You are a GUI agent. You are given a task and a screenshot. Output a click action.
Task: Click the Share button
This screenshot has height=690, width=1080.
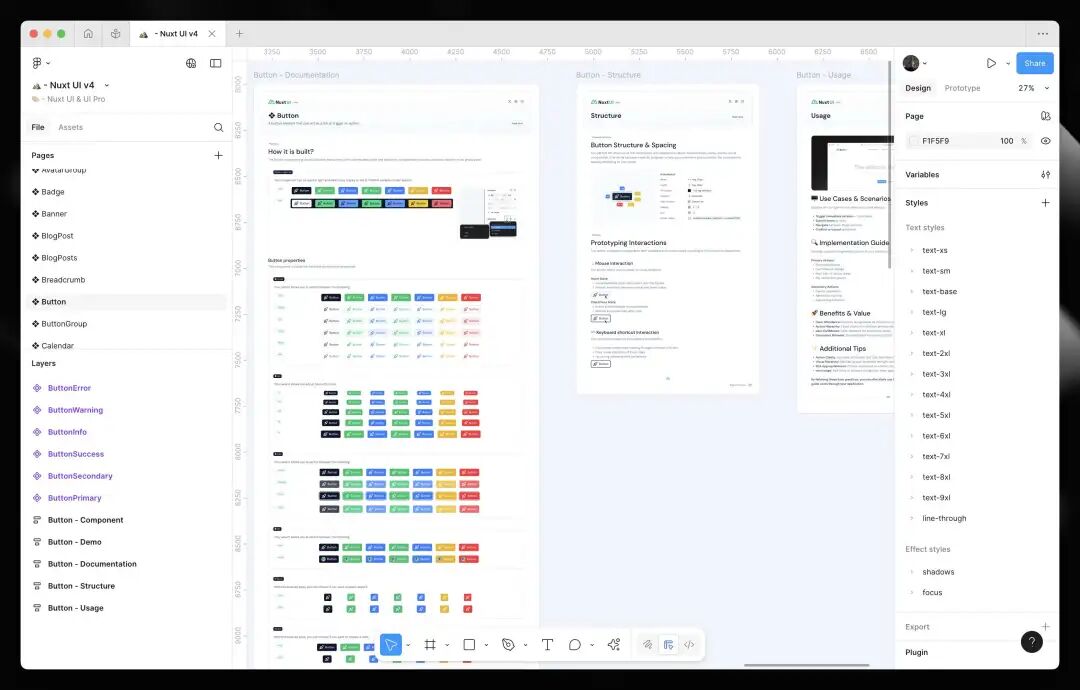tap(1035, 63)
